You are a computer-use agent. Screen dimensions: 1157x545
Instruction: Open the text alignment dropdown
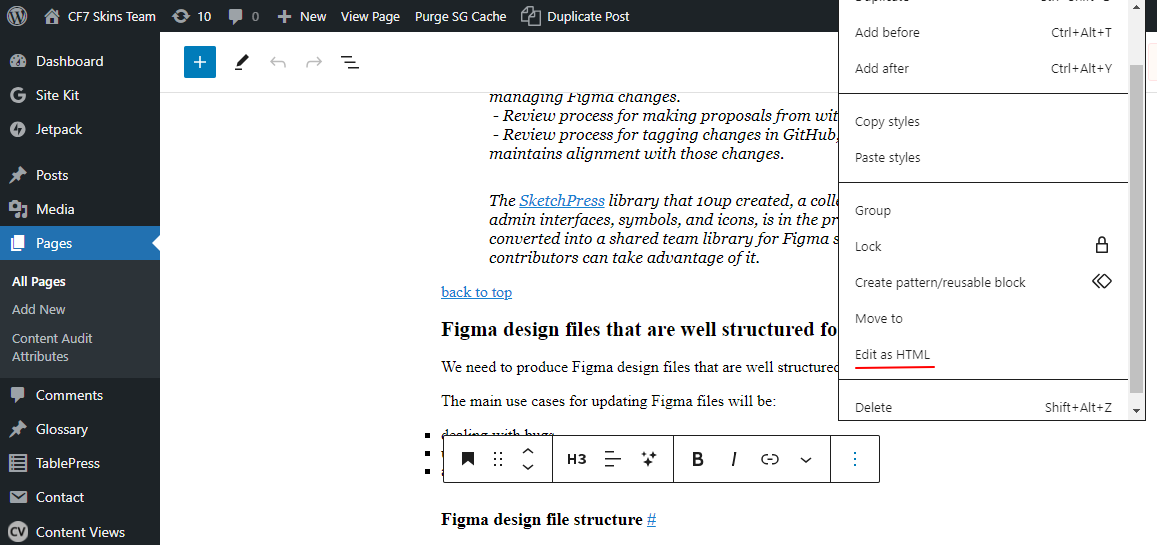[x=613, y=459]
